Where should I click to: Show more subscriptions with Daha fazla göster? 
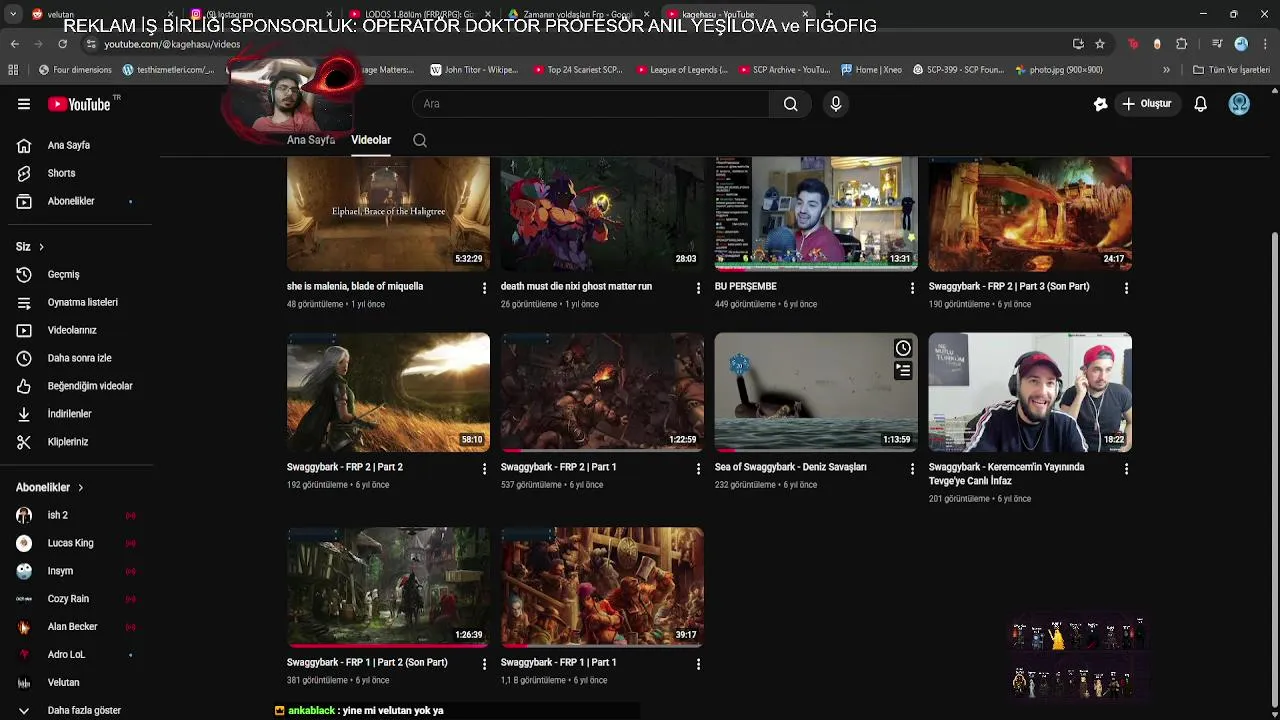[84, 710]
